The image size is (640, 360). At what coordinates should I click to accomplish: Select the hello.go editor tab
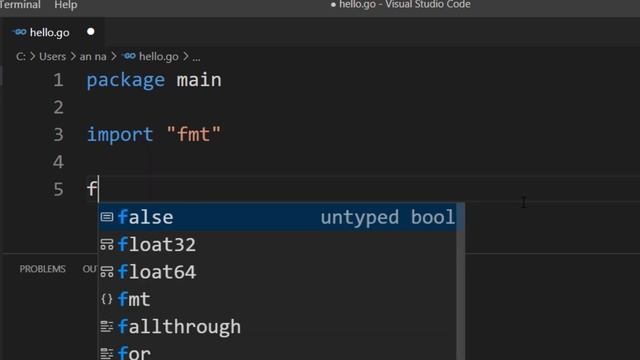click(x=53, y=32)
